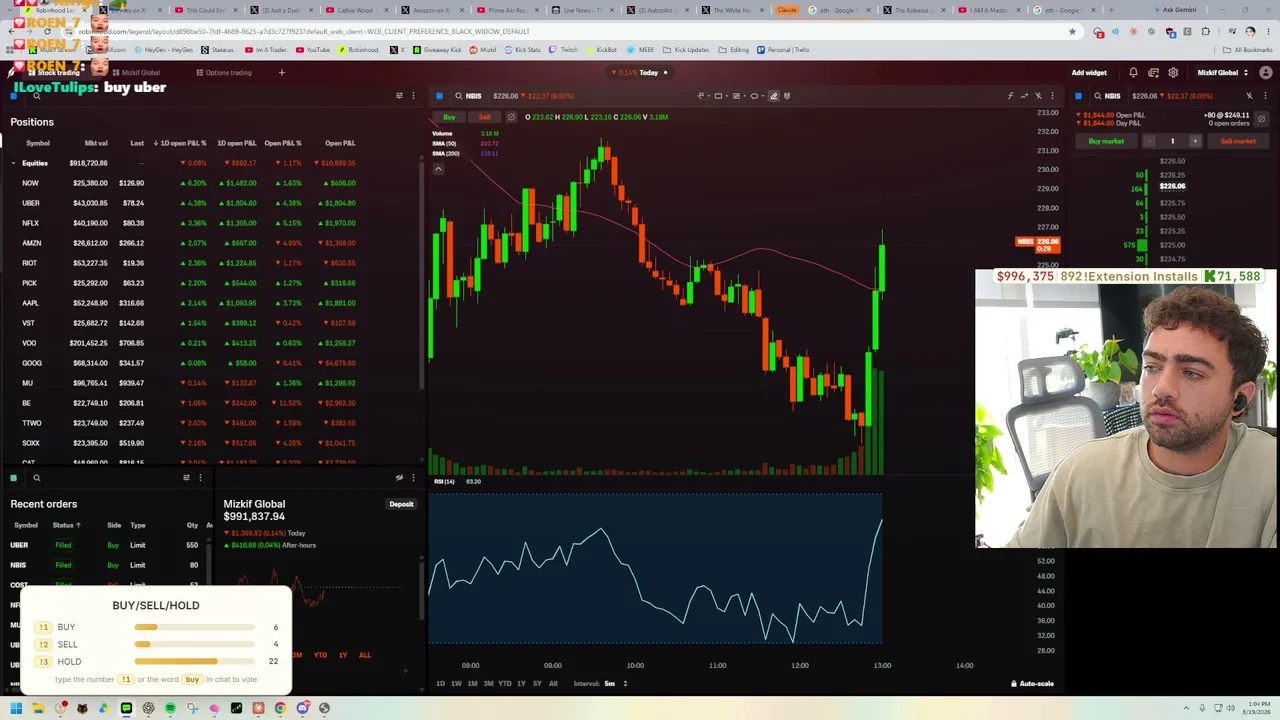The width and height of the screenshot is (1280, 720).
Task: Click the $226.25 price ladder row
Action: 1172,175
